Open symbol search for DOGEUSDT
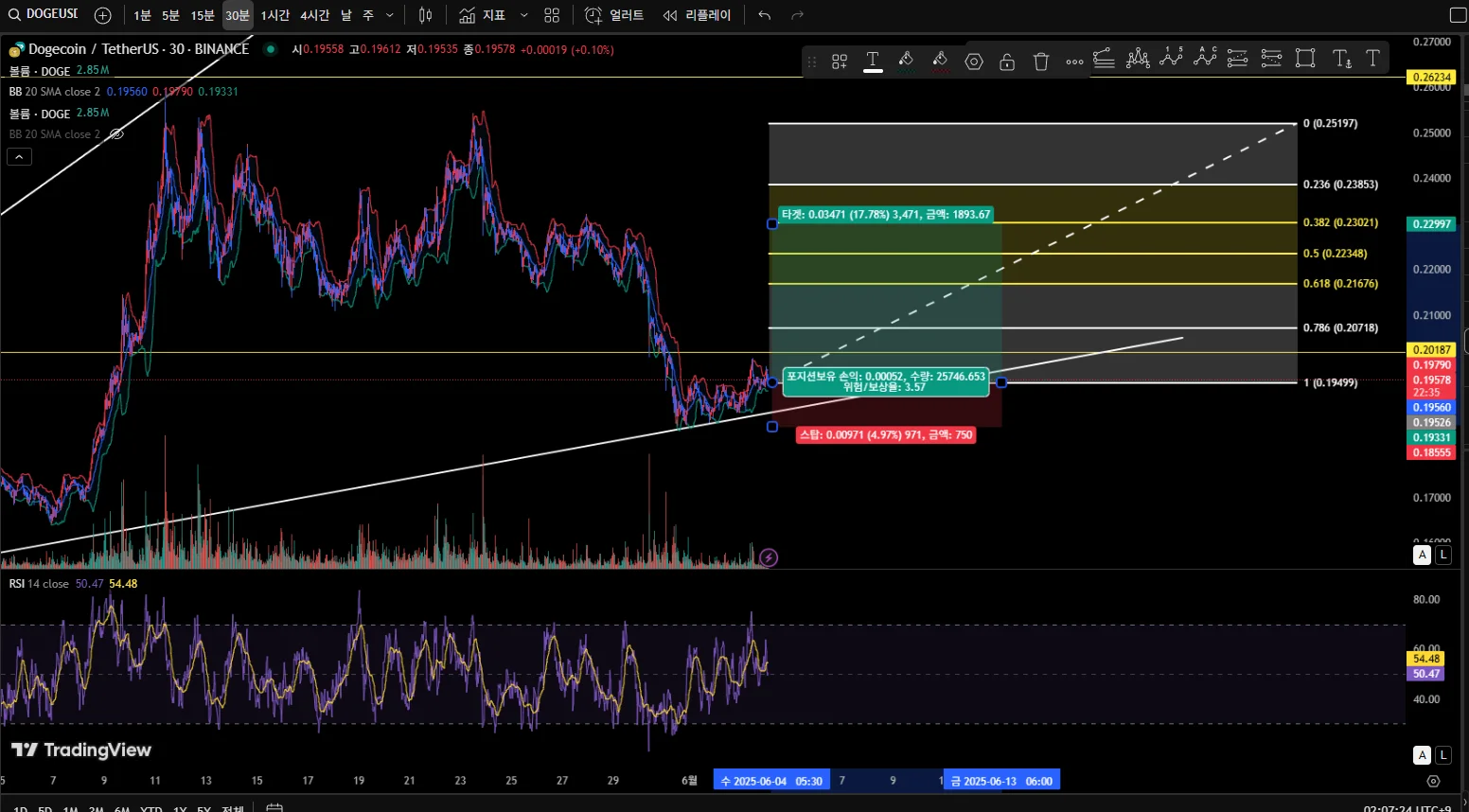This screenshot has width=1469, height=812. tap(44, 14)
